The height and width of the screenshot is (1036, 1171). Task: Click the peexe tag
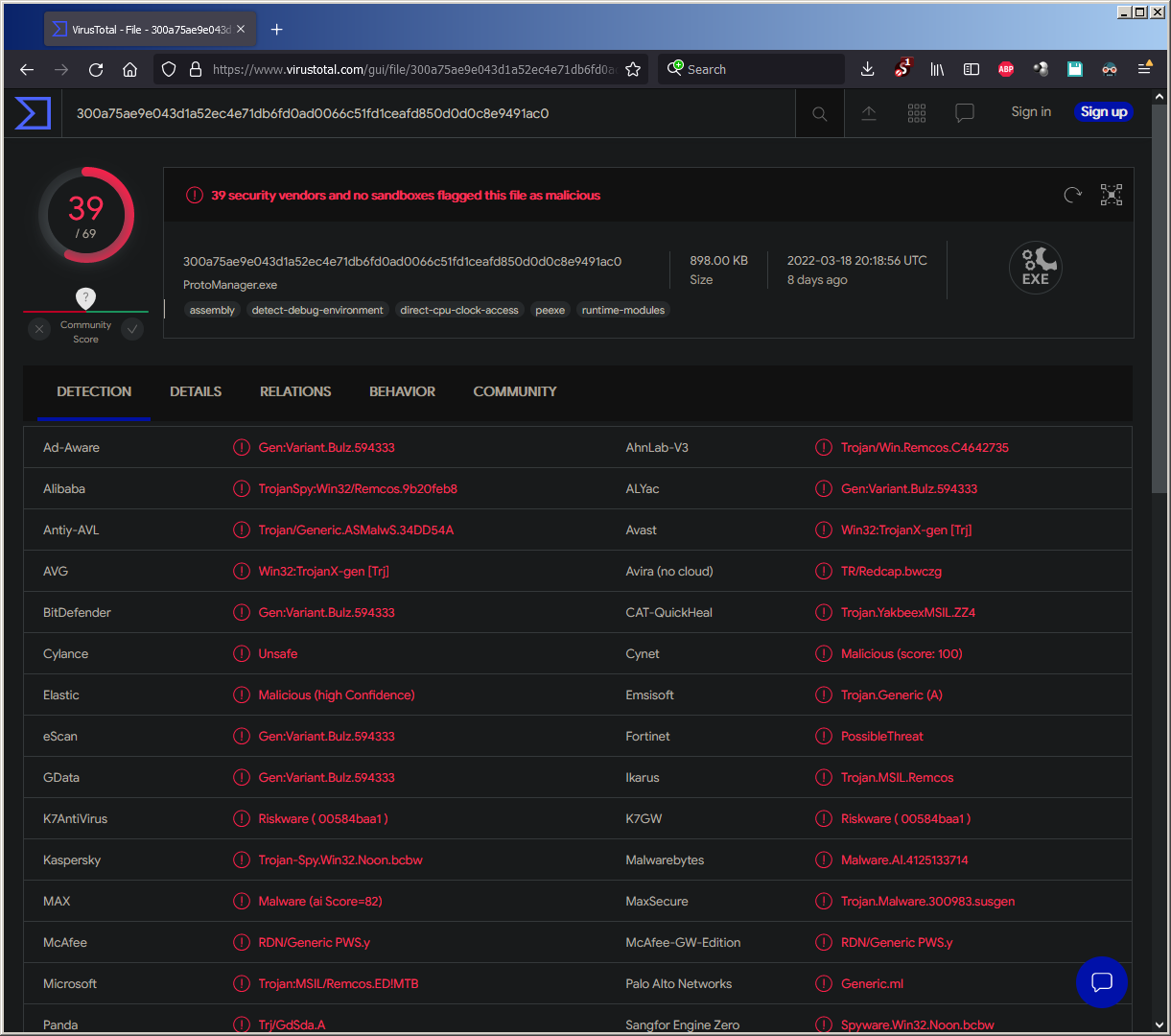click(x=550, y=310)
